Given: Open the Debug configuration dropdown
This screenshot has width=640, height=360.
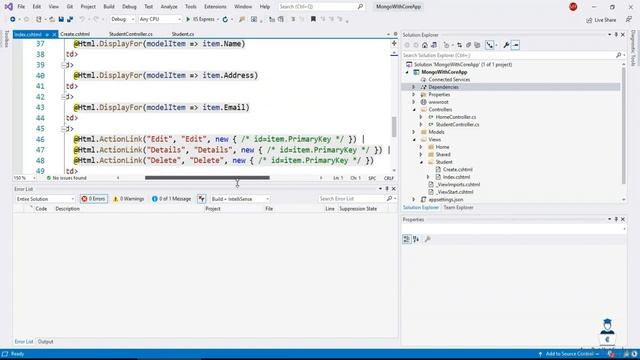Looking at the screenshot, I should pos(122,19).
